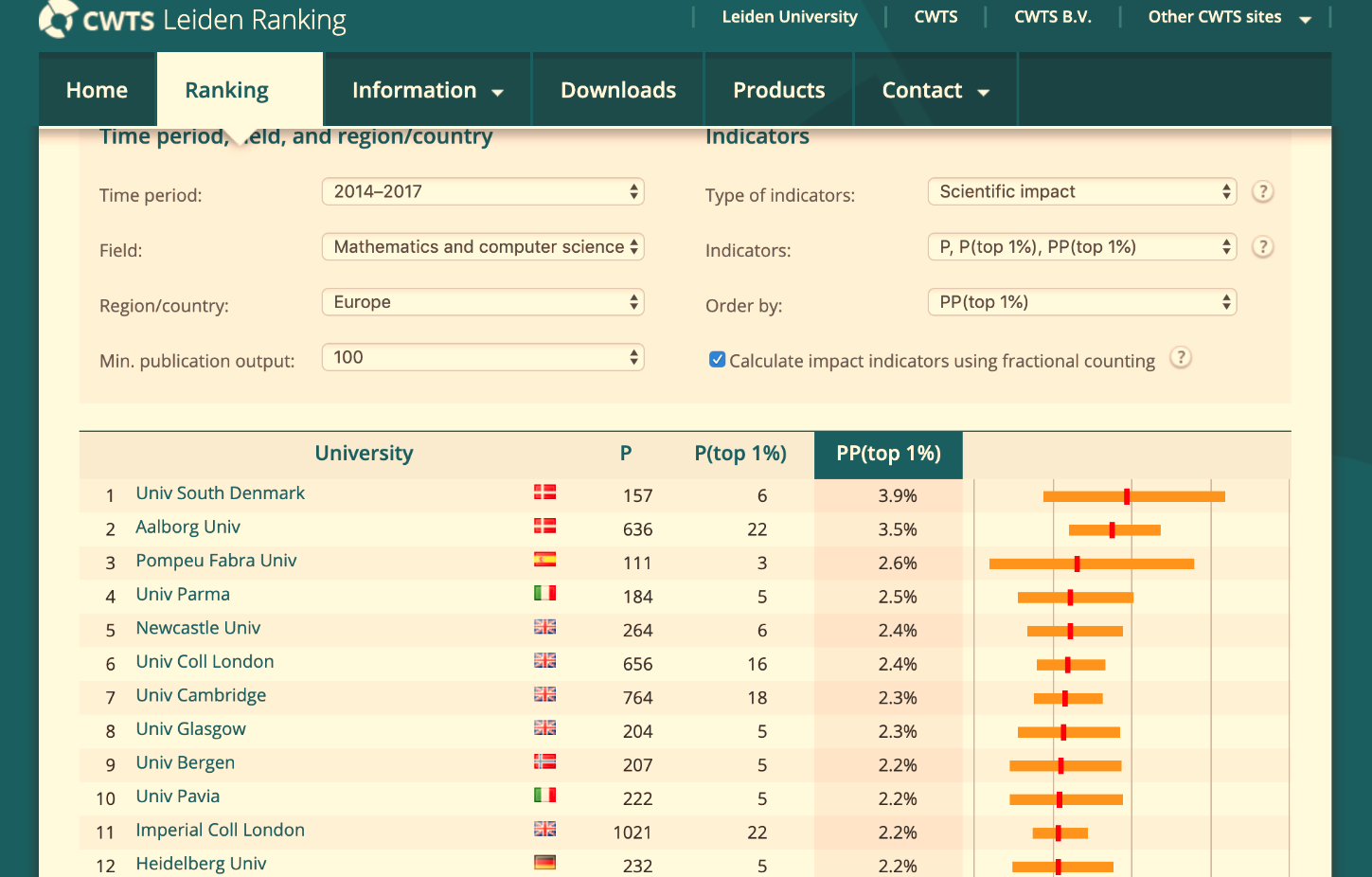The width and height of the screenshot is (1372, 877).
Task: Click UK flag next to Univ Coll London
Action: (x=544, y=660)
